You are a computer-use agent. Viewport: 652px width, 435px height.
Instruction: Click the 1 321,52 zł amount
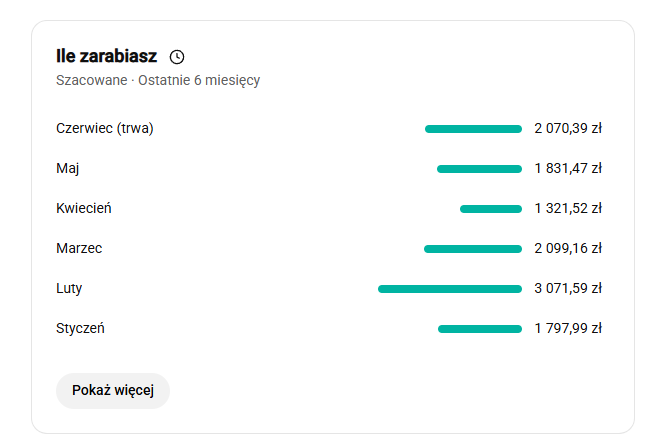(x=568, y=208)
